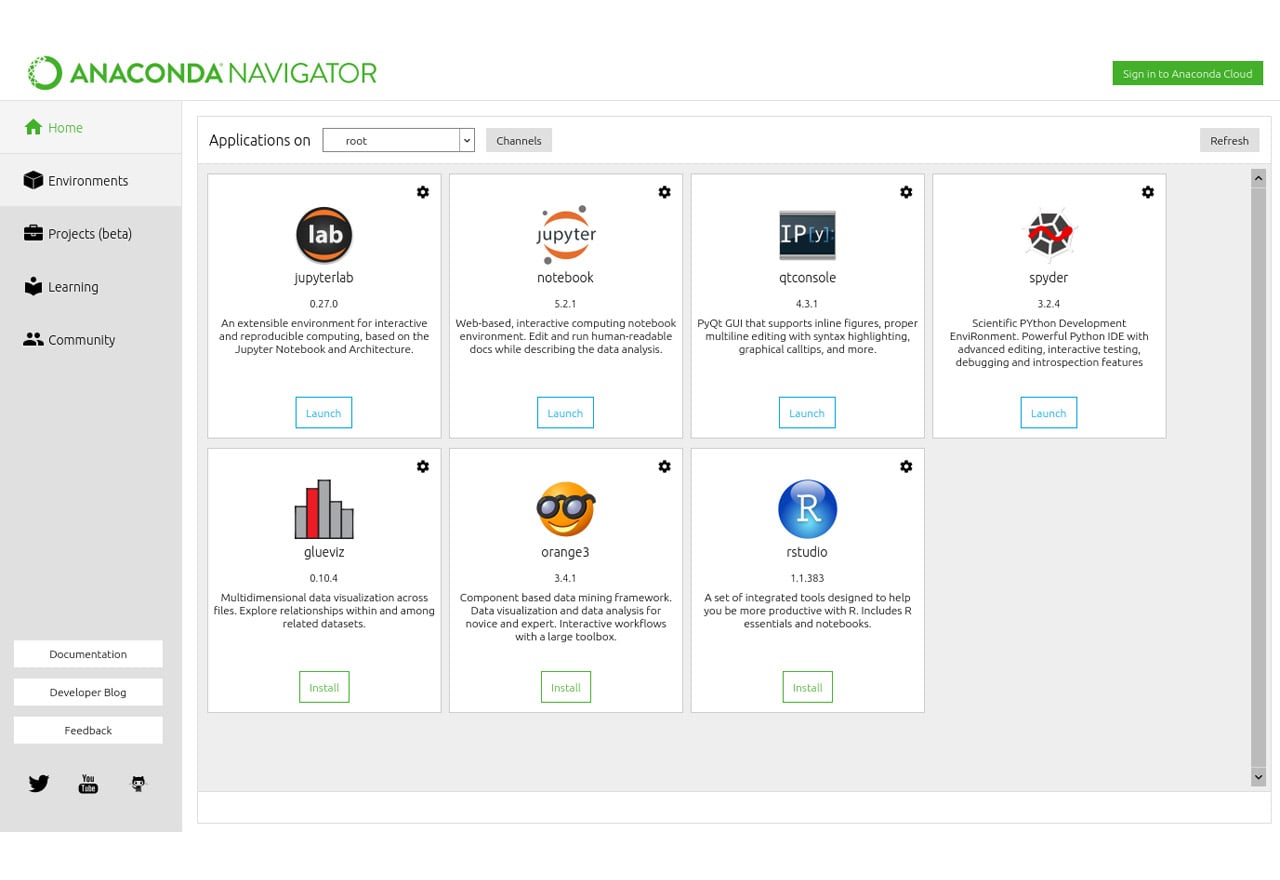Click the spyder app logo
This screenshot has height=880, width=1280.
point(1049,235)
